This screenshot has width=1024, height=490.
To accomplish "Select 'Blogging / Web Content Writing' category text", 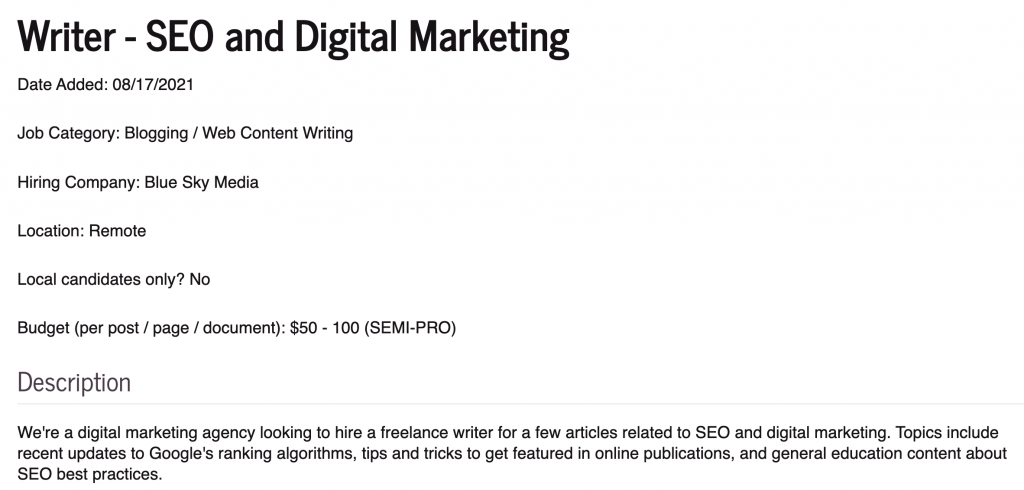I will click(x=239, y=133).
